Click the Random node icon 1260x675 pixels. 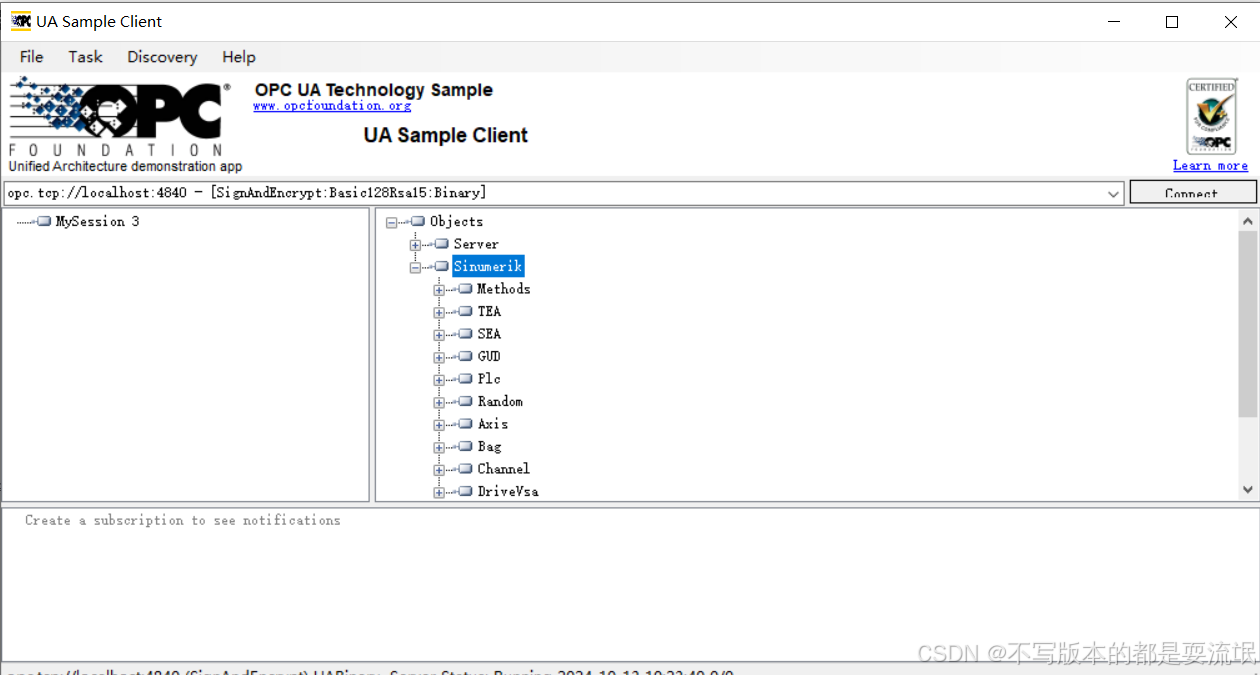(465, 401)
